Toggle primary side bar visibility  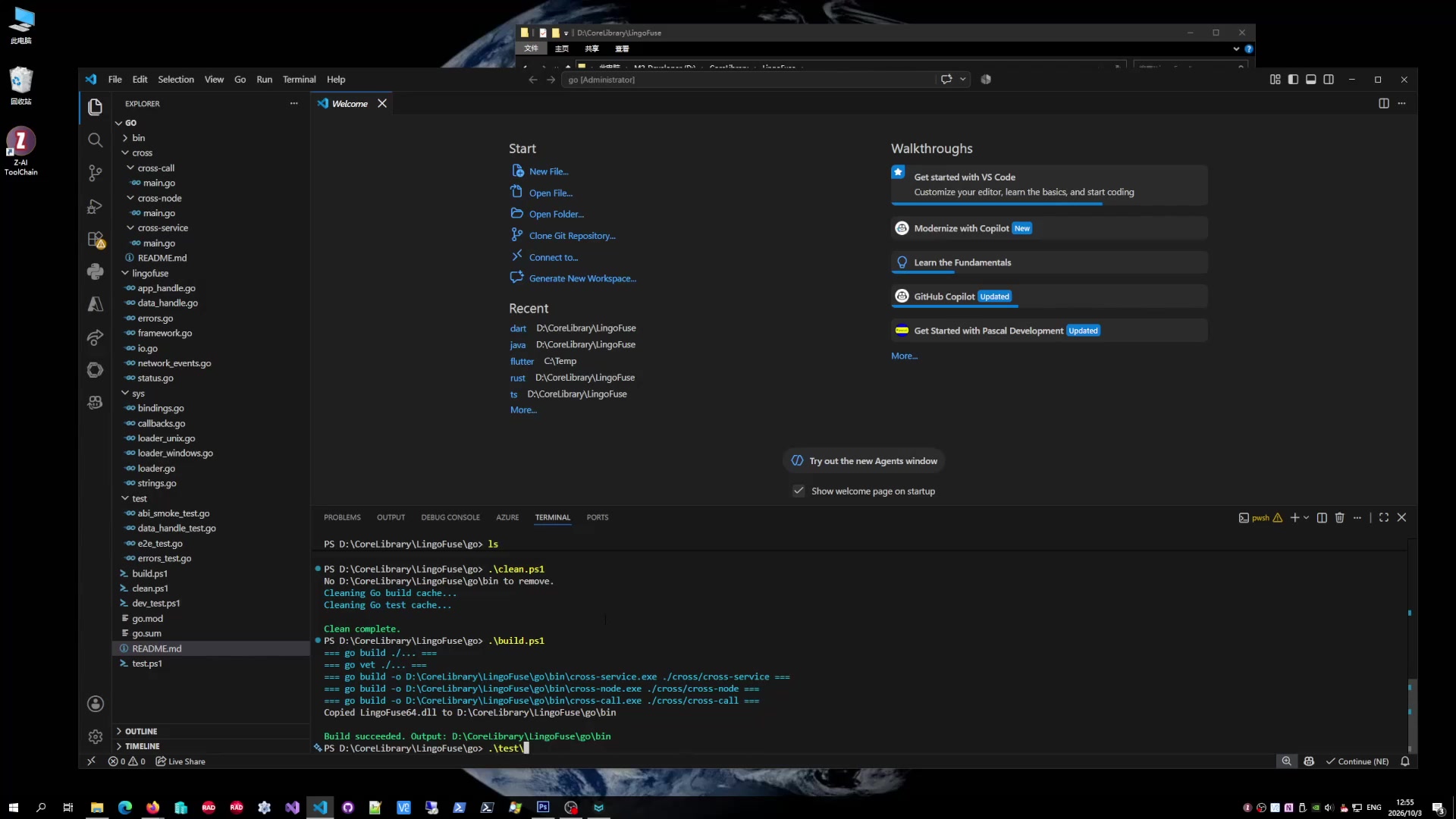click(x=1293, y=79)
